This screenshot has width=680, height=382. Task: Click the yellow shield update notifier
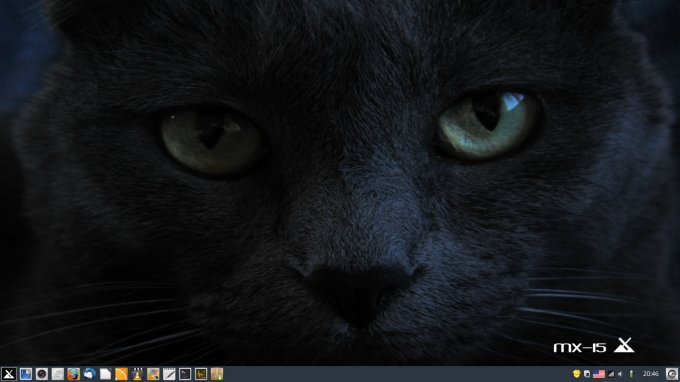pos(576,374)
